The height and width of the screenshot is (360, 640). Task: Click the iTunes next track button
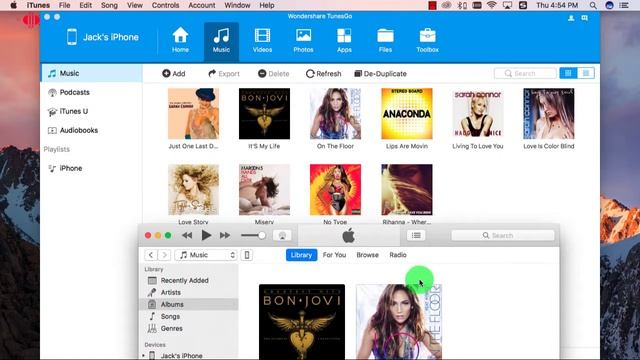click(225, 236)
